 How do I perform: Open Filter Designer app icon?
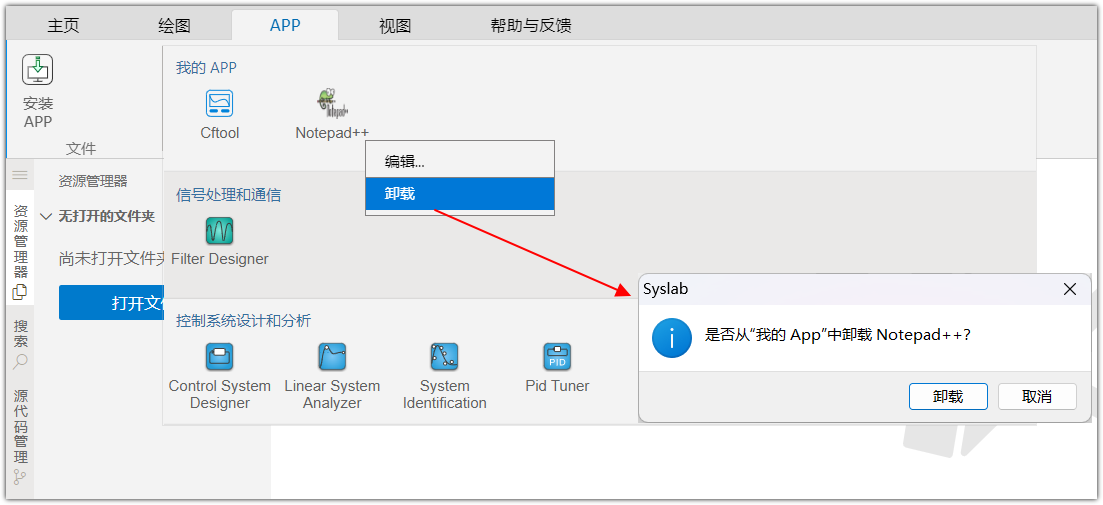pos(219,231)
